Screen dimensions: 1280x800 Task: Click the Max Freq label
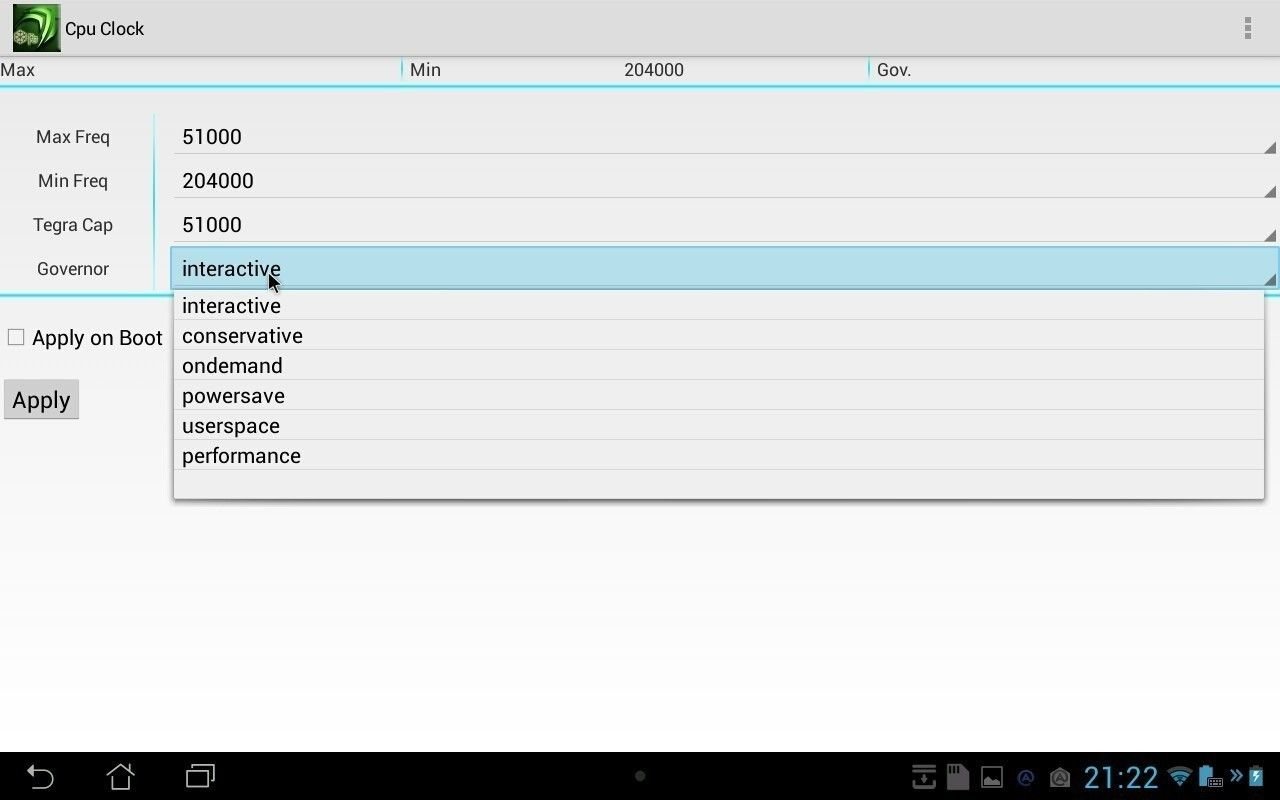click(73, 136)
